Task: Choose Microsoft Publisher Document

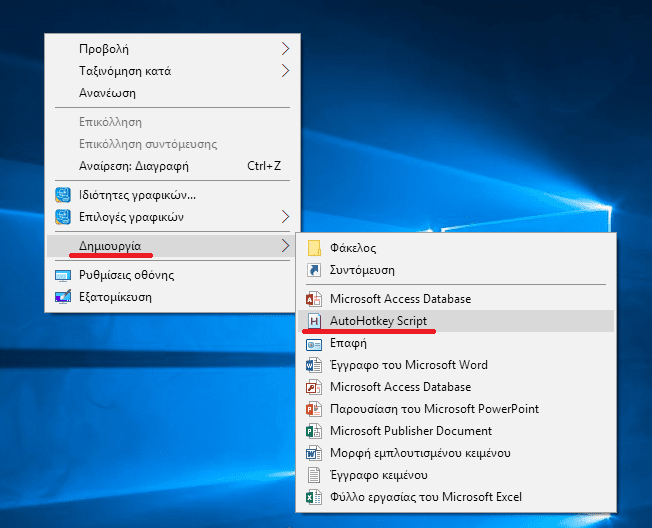Action: coord(456,431)
